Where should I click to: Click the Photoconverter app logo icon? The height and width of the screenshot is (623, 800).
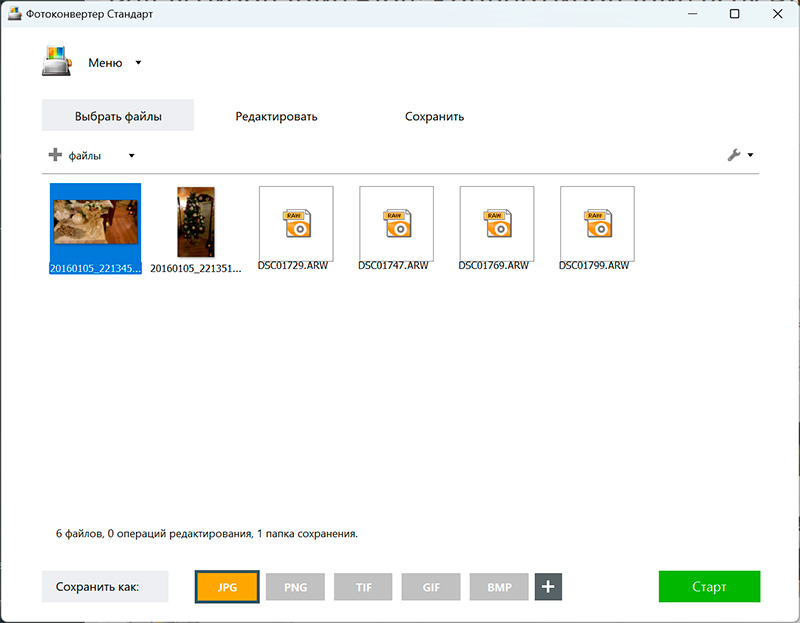(57, 62)
